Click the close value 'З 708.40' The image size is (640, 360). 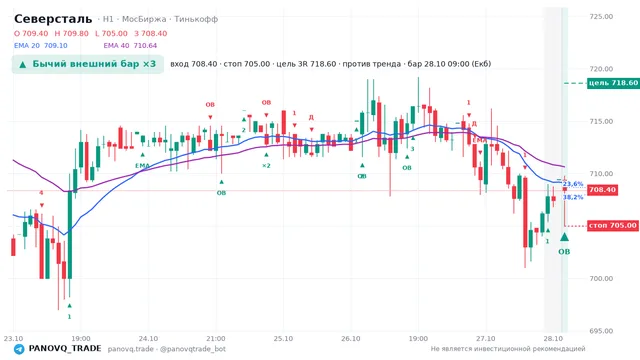coord(151,33)
